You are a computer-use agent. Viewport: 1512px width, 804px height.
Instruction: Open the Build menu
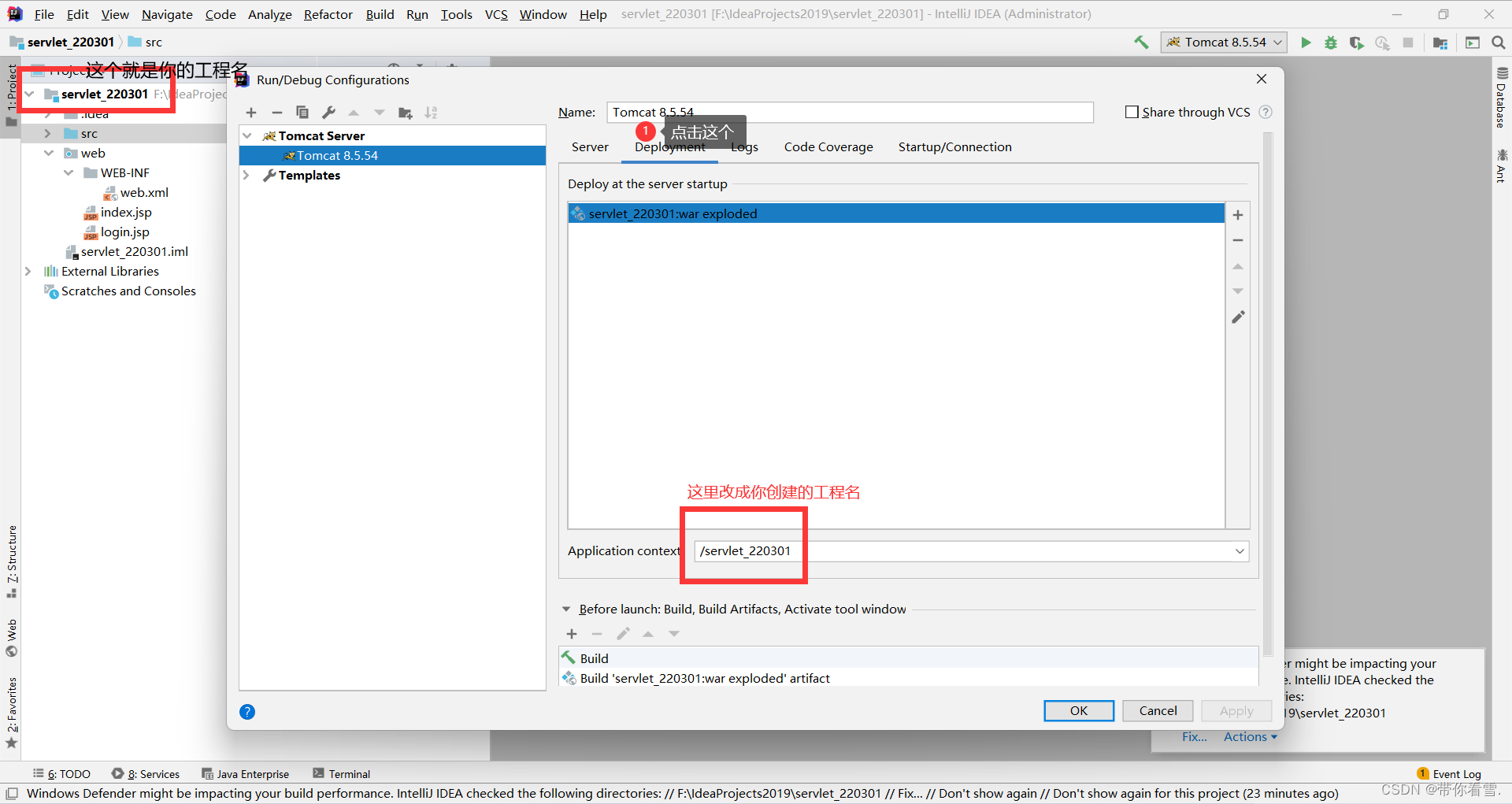pyautogui.click(x=380, y=14)
